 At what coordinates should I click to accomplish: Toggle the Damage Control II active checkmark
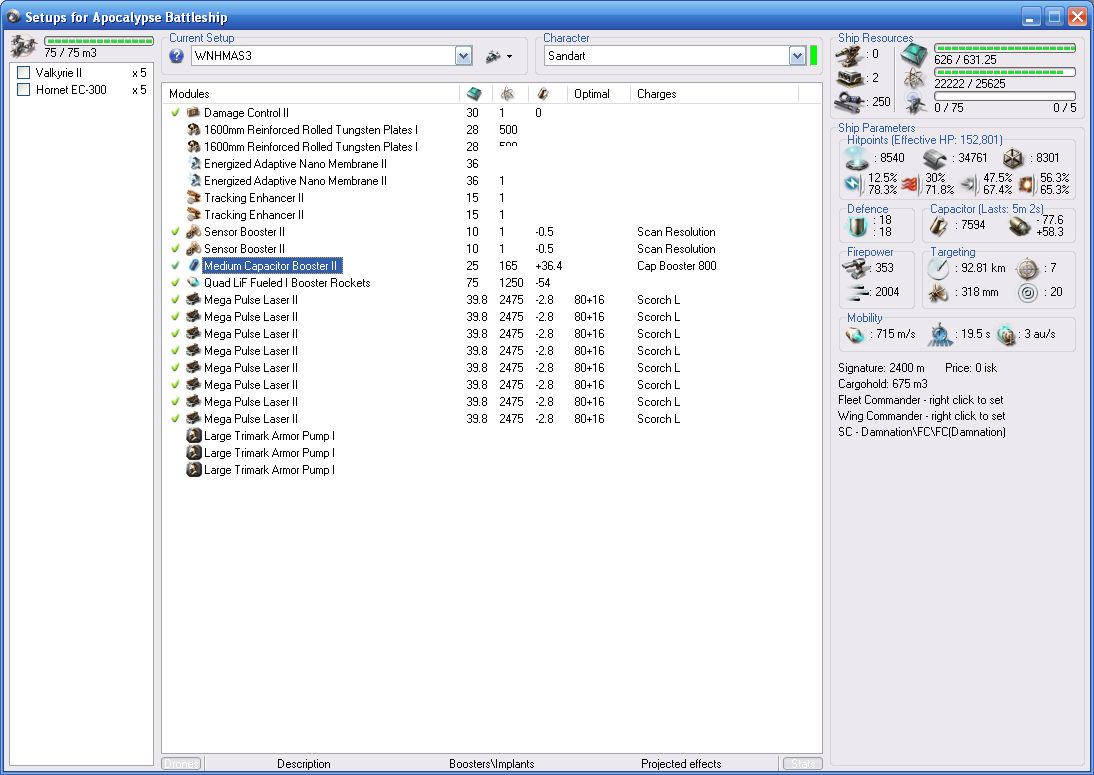pyautogui.click(x=175, y=112)
